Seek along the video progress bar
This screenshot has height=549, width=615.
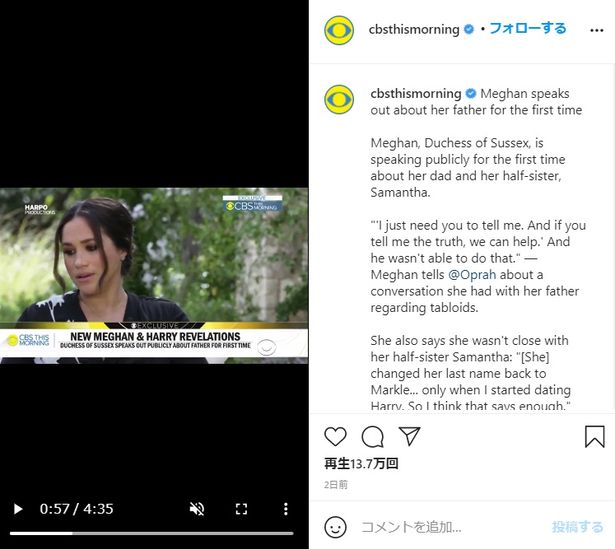pos(152,533)
